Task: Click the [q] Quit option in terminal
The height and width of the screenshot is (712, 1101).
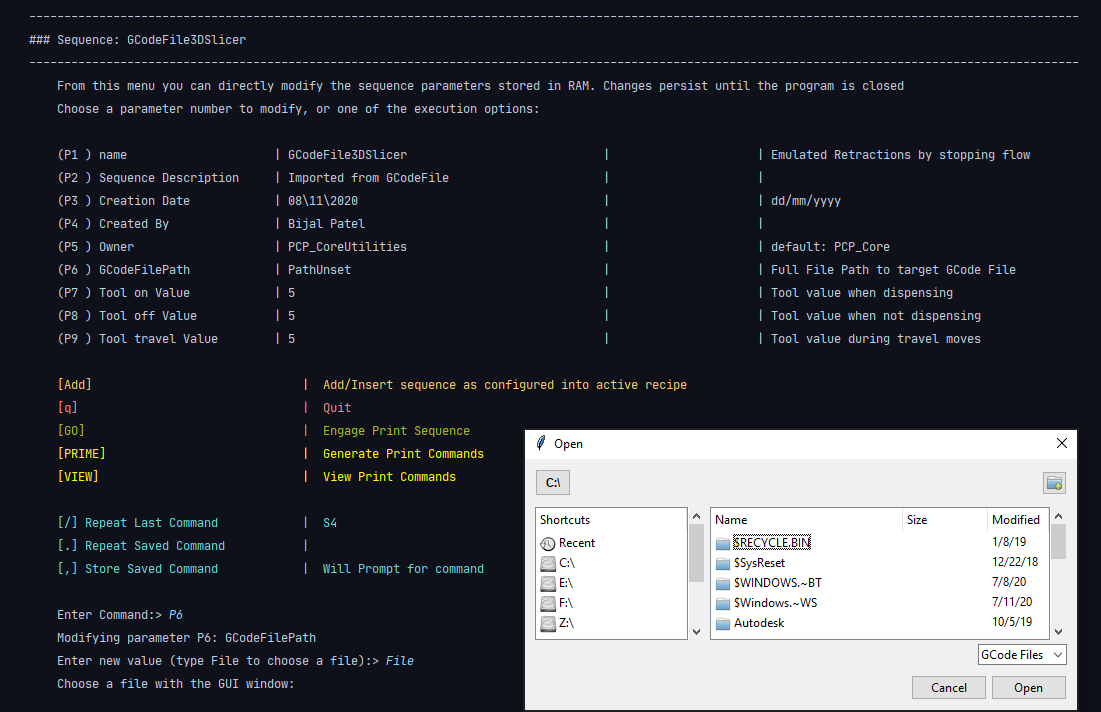Action: [x=67, y=407]
